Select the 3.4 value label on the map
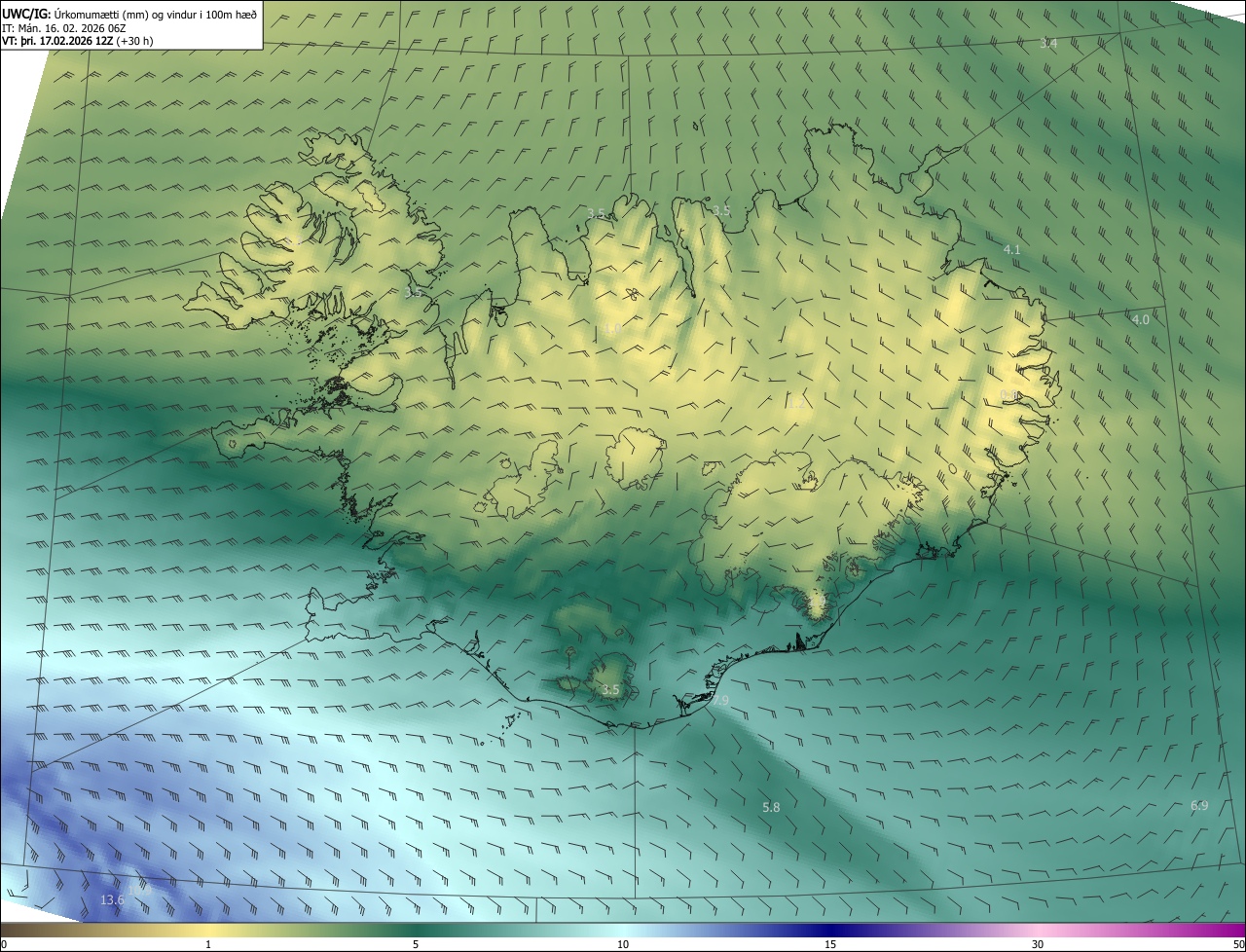 click(1047, 44)
